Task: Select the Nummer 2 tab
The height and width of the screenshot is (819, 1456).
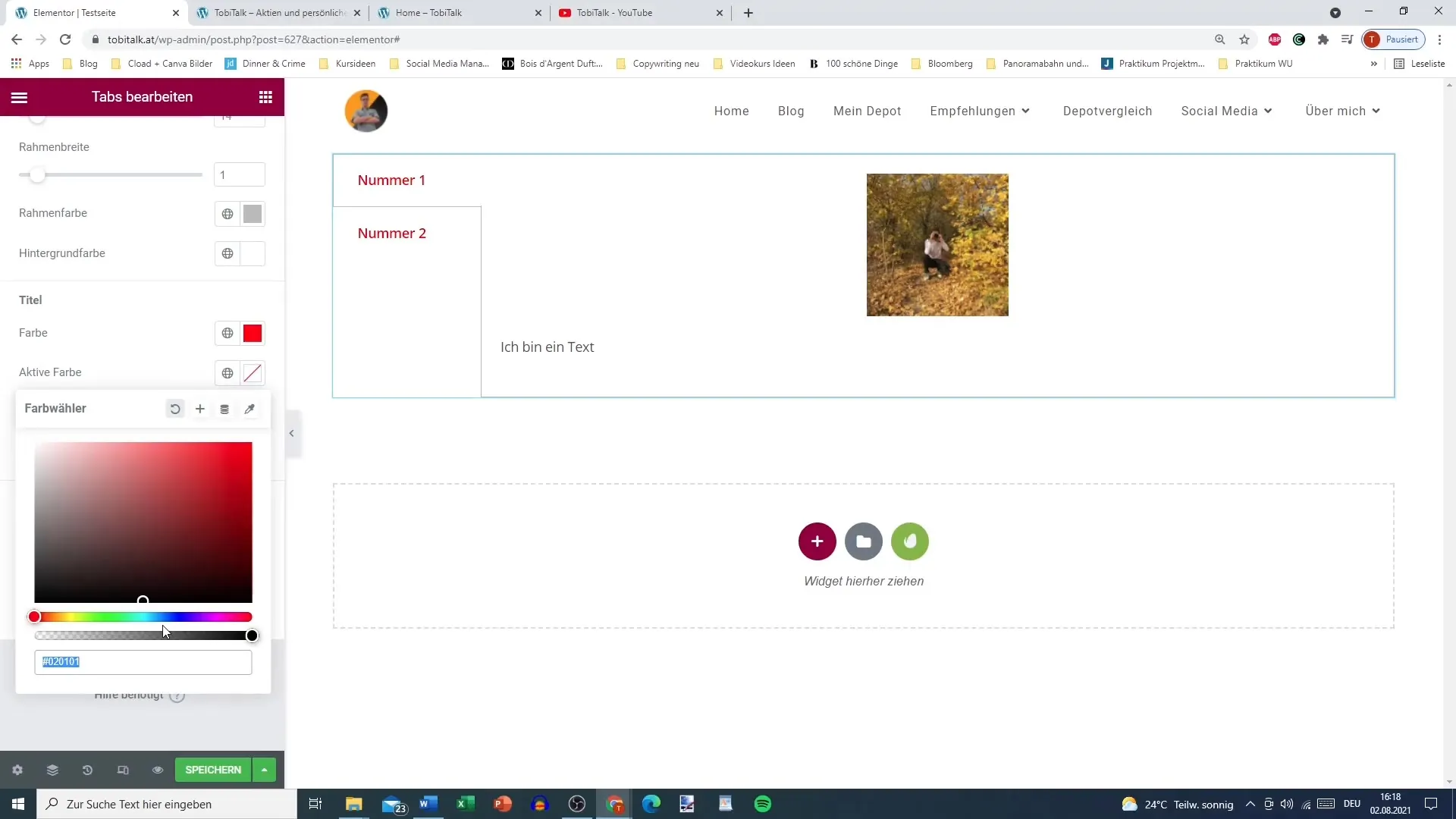Action: pyautogui.click(x=392, y=234)
